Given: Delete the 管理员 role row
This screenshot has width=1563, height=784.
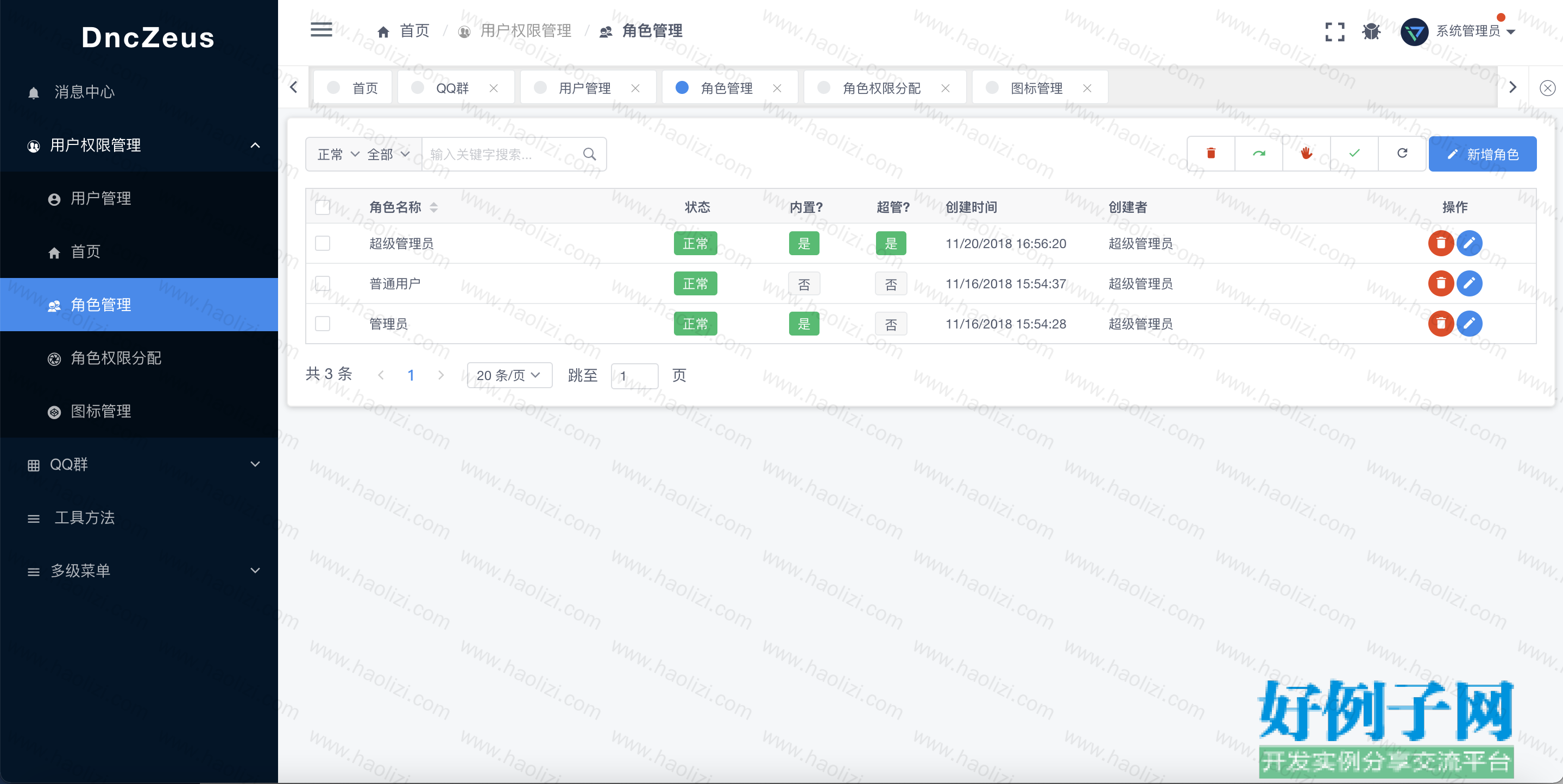Looking at the screenshot, I should (x=1440, y=324).
